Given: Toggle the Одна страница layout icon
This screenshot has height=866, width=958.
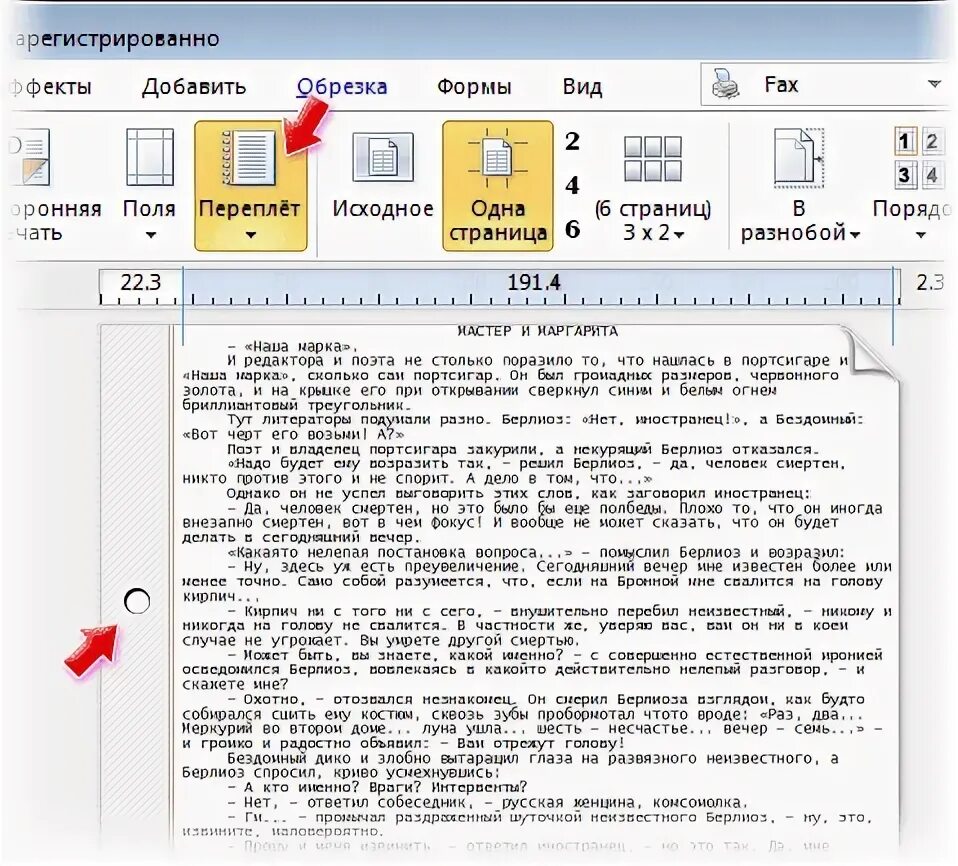Looking at the screenshot, I should pyautogui.click(x=497, y=158).
